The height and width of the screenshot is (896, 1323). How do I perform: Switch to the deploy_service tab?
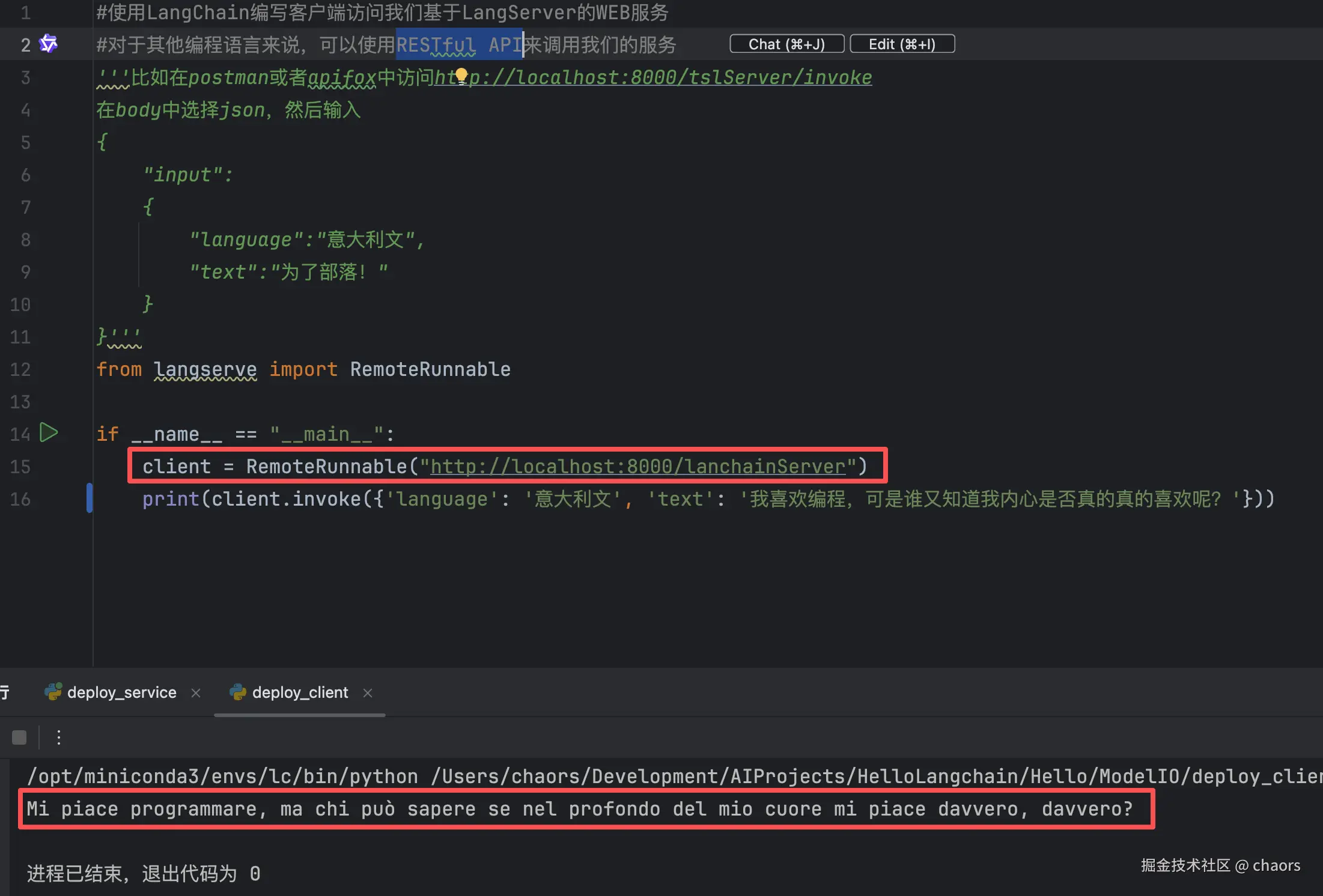(121, 693)
